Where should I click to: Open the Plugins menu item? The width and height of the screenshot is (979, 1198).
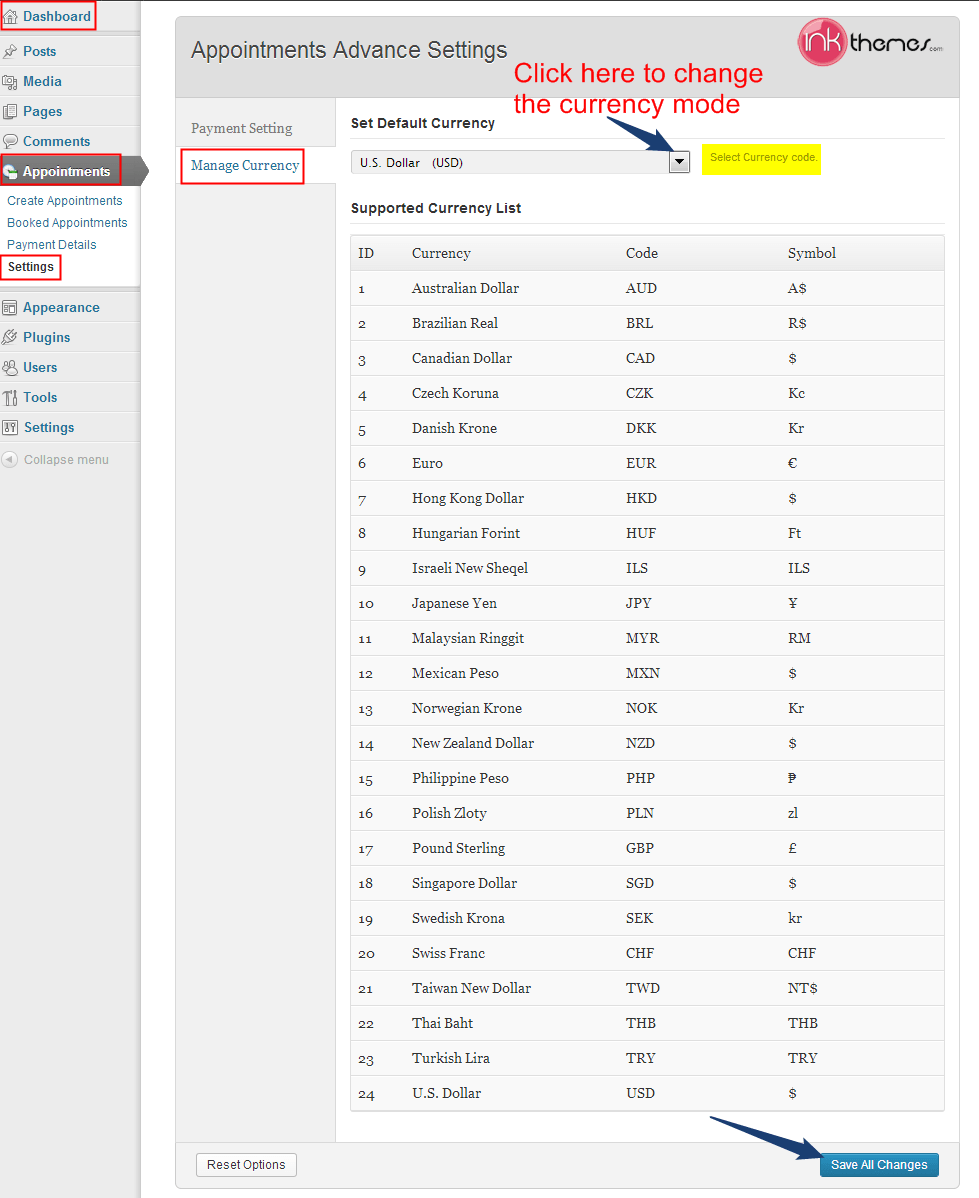click(47, 338)
